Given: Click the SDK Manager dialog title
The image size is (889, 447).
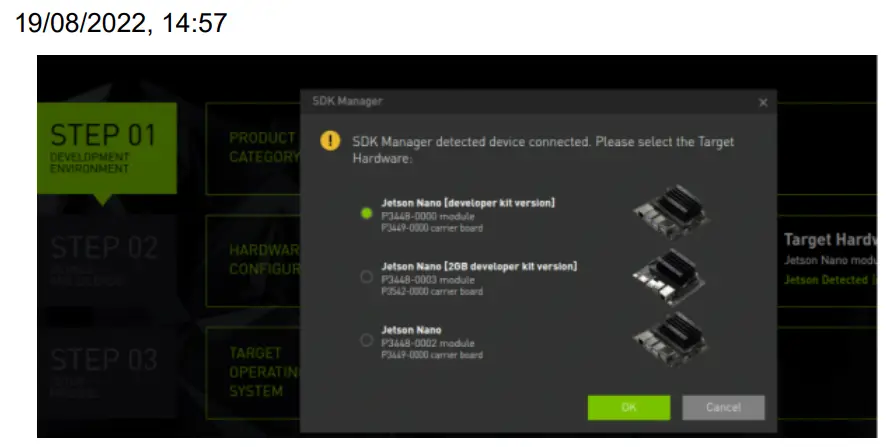Looking at the screenshot, I should (x=348, y=101).
